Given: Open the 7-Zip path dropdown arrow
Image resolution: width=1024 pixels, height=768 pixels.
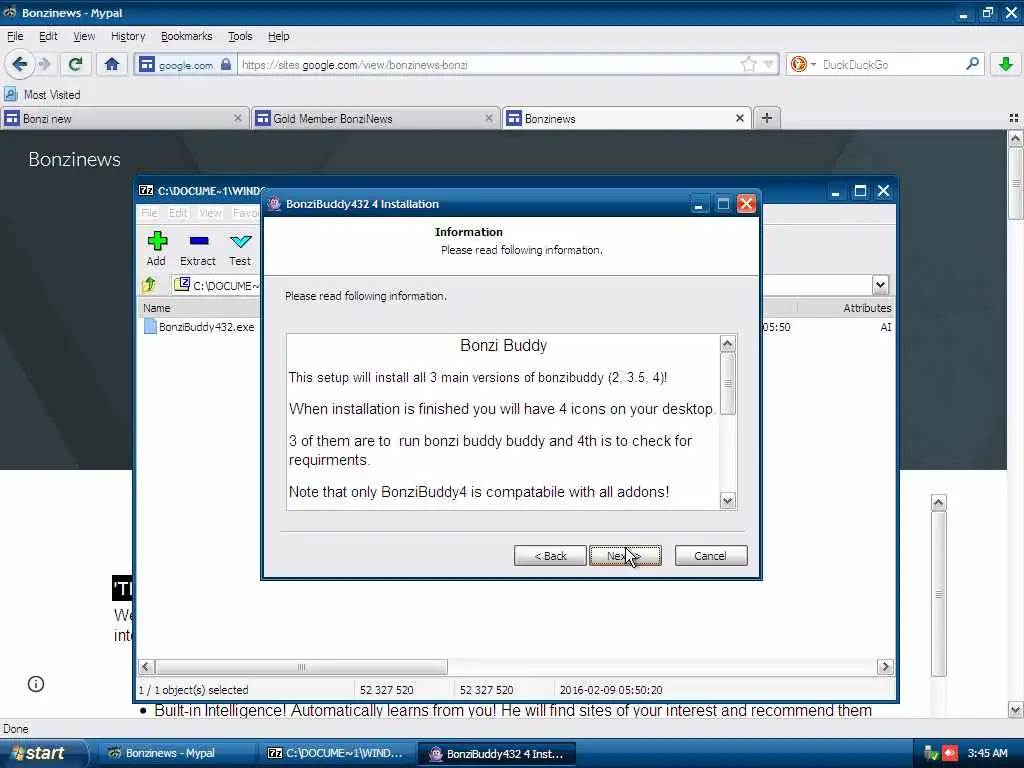Looking at the screenshot, I should pos(880,285).
